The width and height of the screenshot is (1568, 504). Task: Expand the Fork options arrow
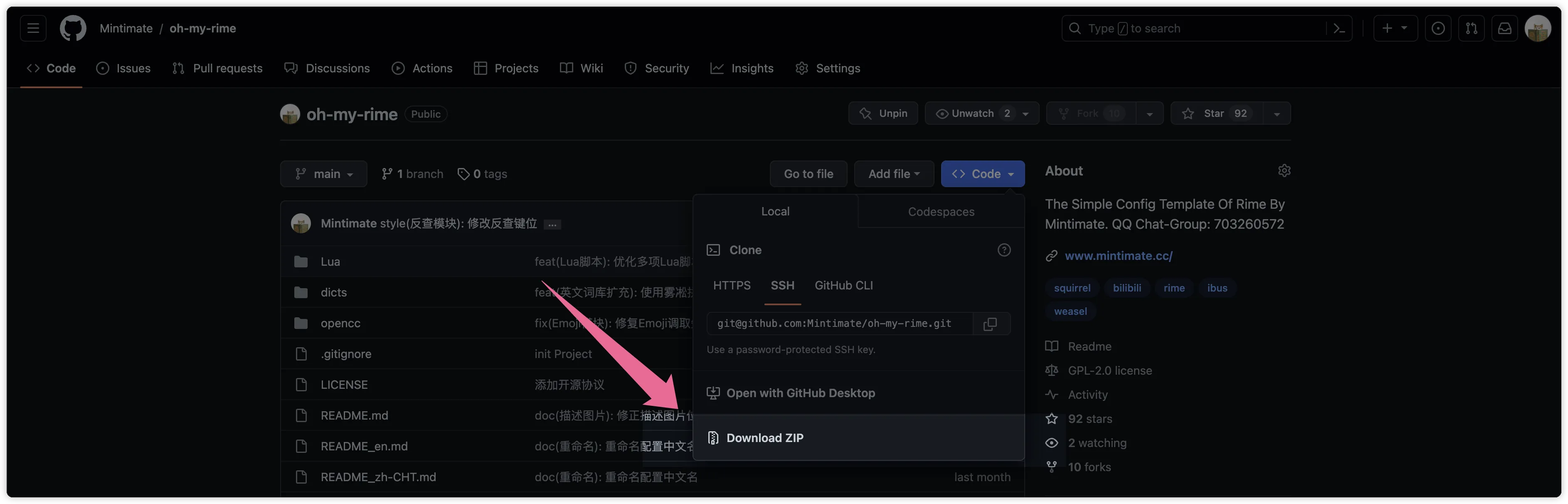pyautogui.click(x=1149, y=113)
